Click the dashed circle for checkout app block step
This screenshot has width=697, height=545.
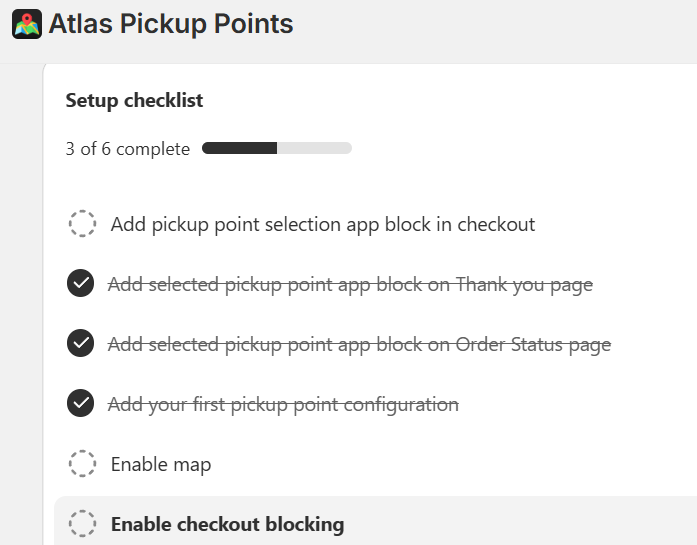click(x=82, y=224)
